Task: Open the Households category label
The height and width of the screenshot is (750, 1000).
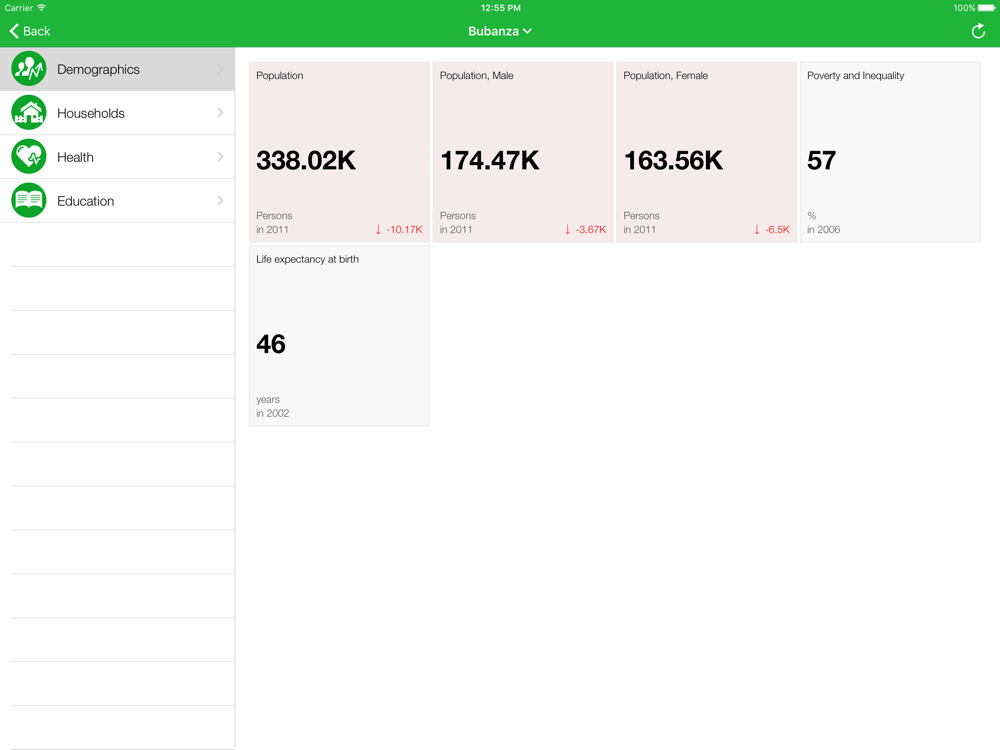Action: point(91,113)
